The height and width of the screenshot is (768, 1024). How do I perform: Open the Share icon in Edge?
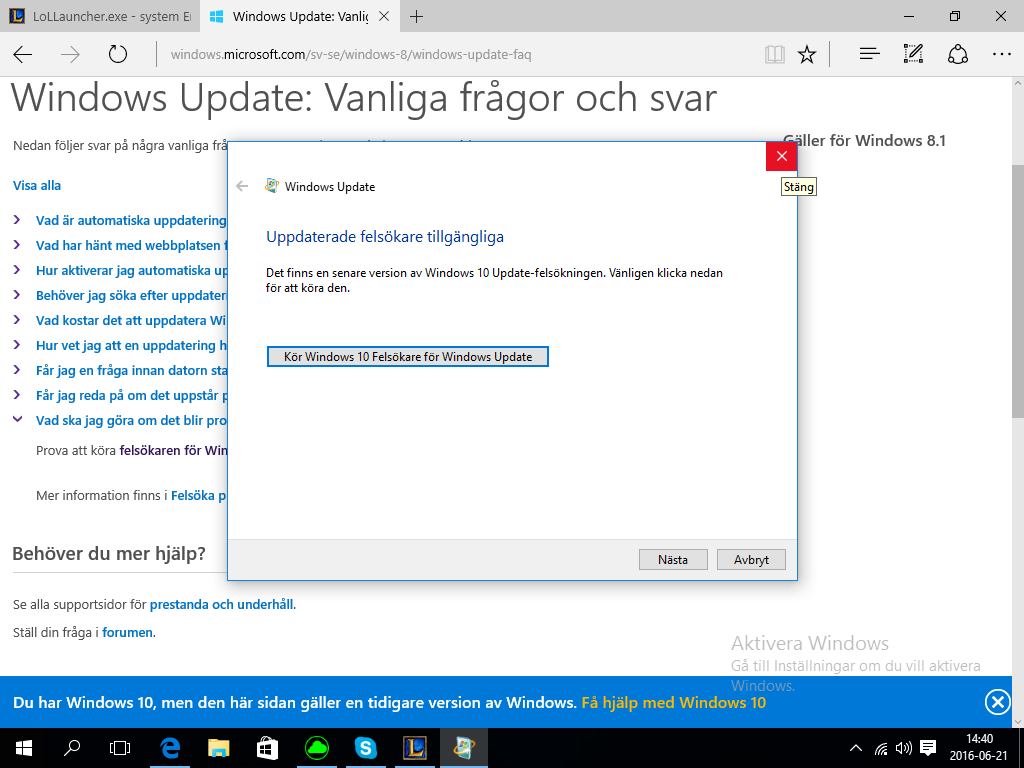tap(957, 54)
